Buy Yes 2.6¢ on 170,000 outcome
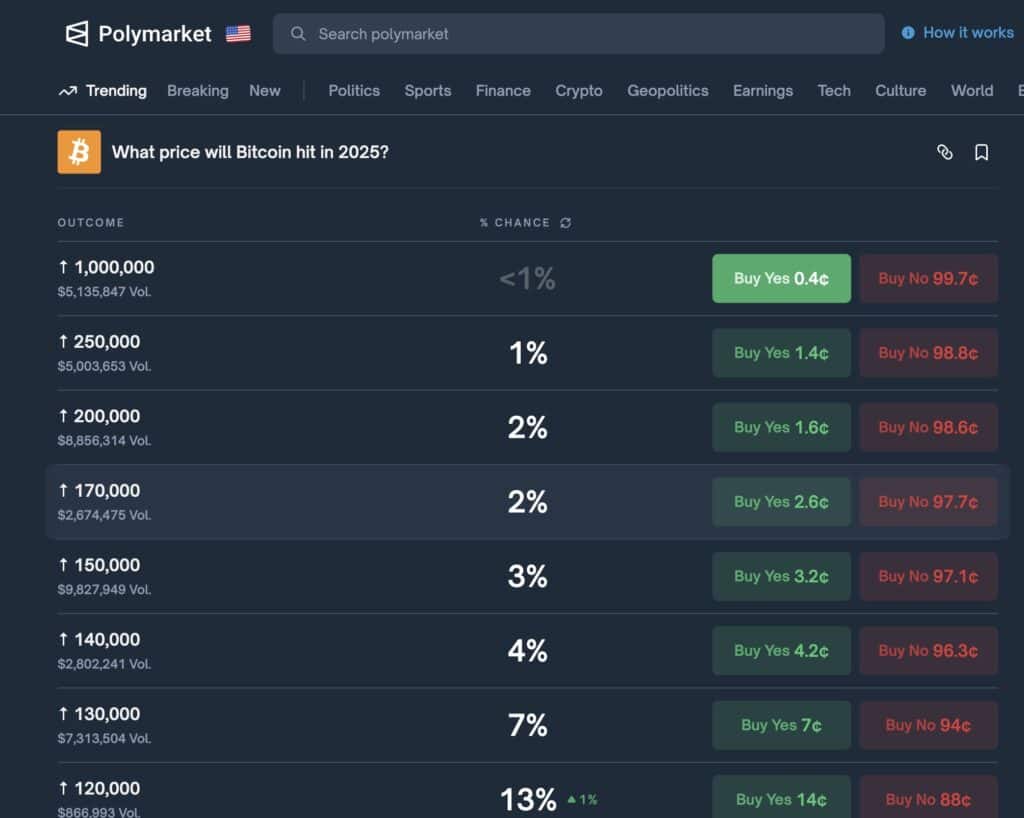Screen dimensions: 1024x818 781,502
